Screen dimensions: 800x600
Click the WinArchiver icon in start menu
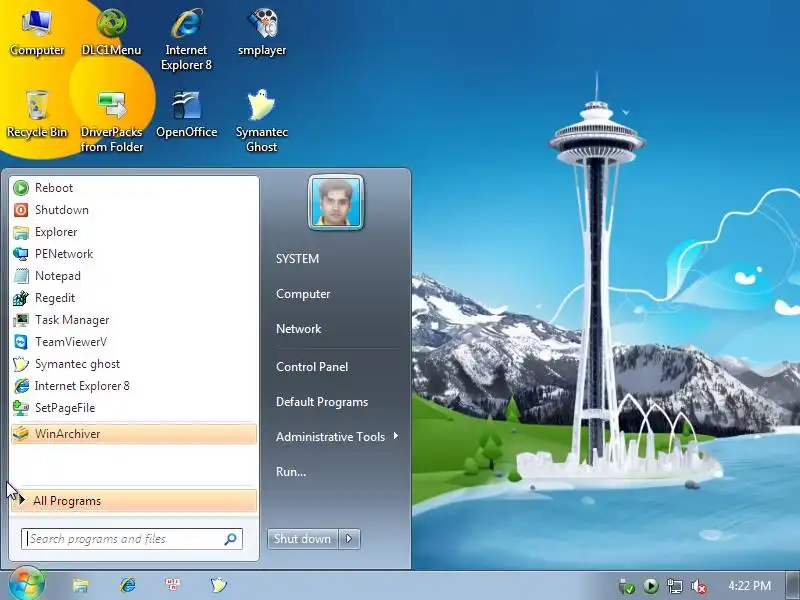click(21, 434)
